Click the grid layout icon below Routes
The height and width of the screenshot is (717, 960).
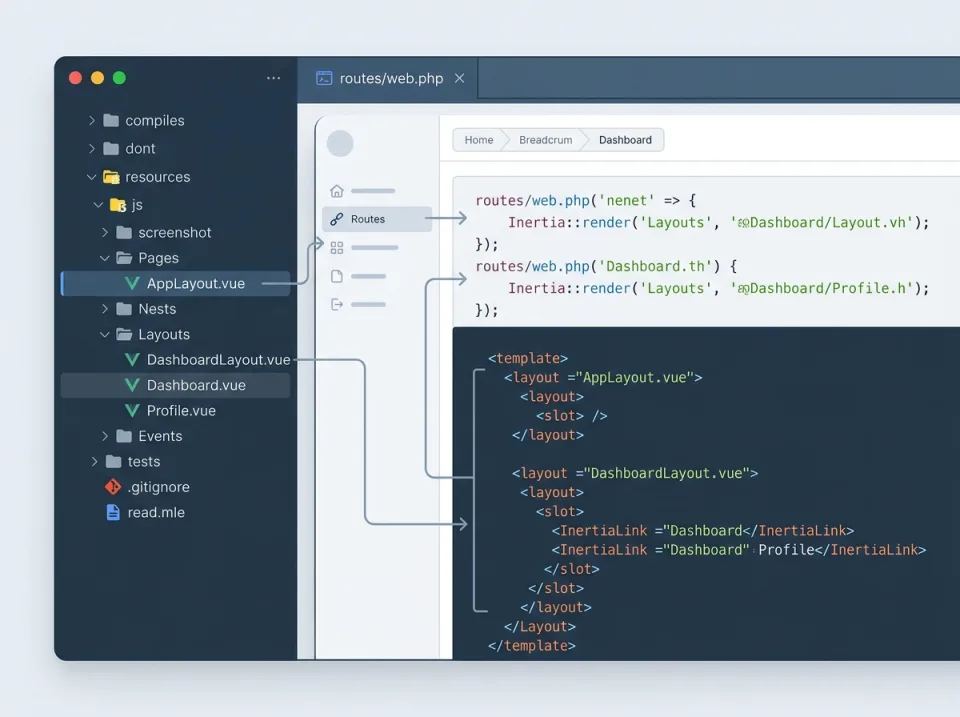337,247
